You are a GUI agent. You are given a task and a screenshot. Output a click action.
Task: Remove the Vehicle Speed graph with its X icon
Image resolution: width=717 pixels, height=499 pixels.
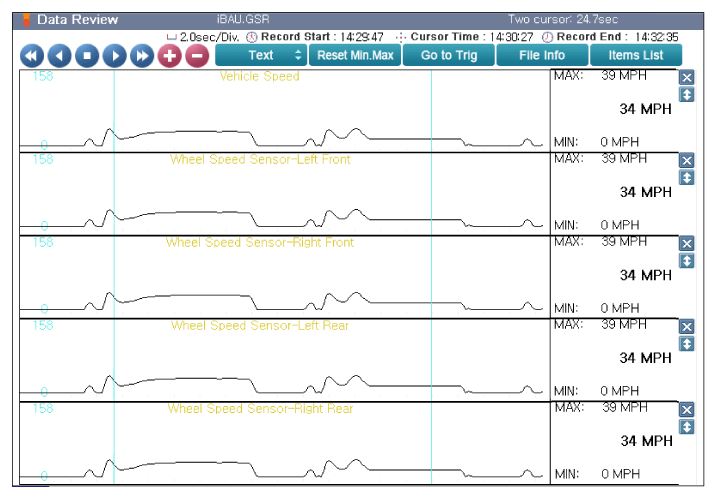686,77
